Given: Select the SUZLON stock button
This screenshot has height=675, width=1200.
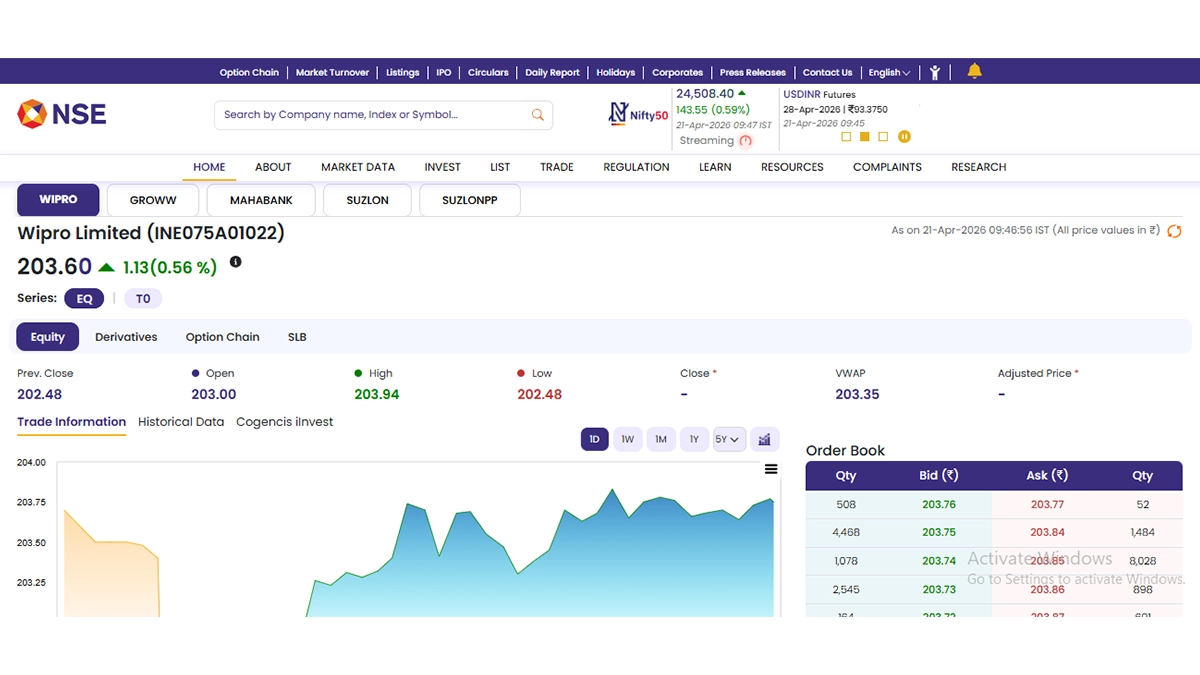Looking at the screenshot, I should 367,200.
